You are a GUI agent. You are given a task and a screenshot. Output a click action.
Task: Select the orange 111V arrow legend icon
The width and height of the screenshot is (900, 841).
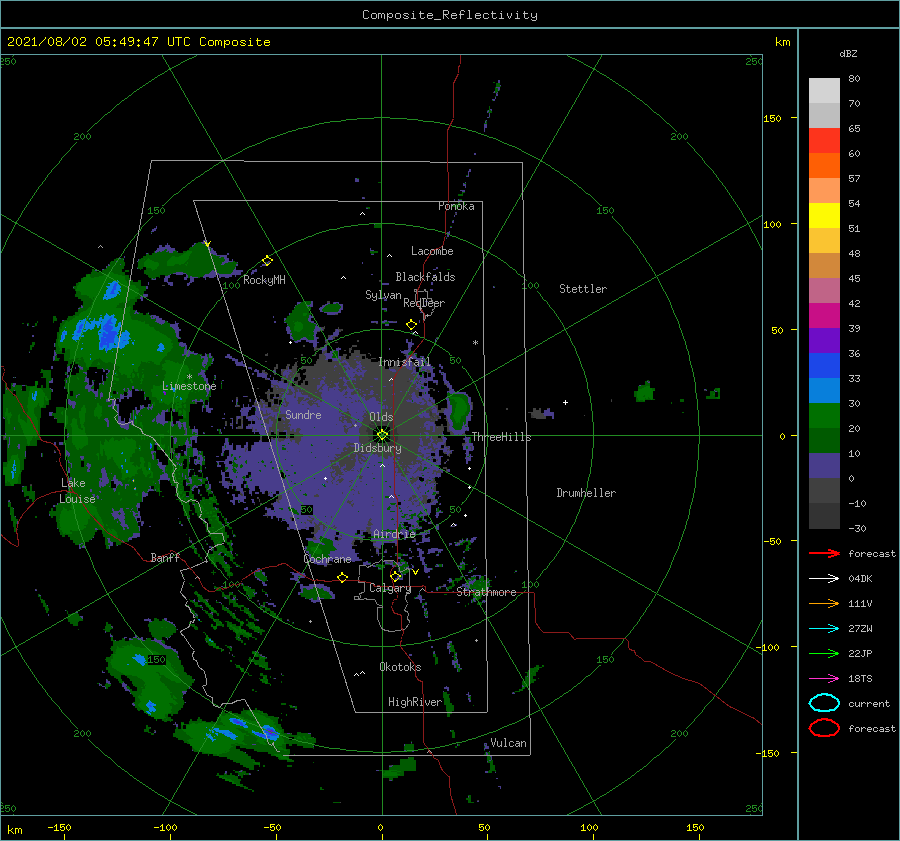click(x=824, y=603)
